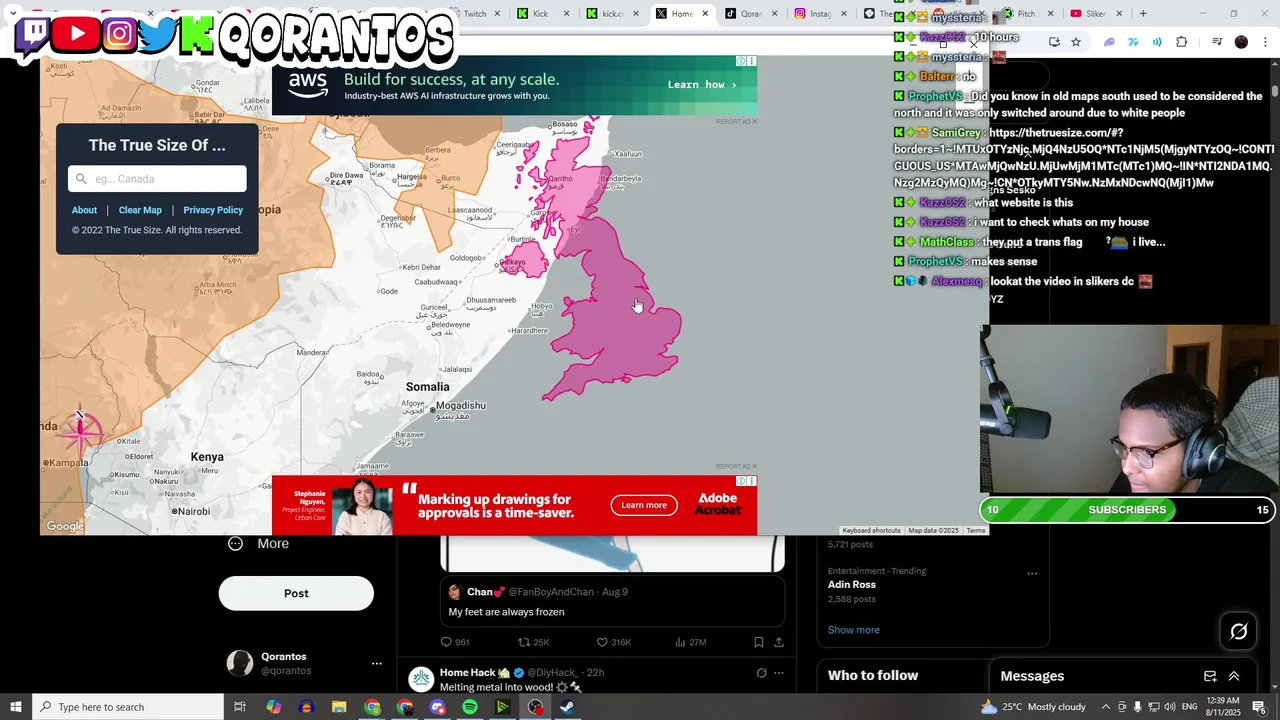Screen dimensions: 1280x720
Task: Like the post with 316K likes
Action: coord(602,642)
